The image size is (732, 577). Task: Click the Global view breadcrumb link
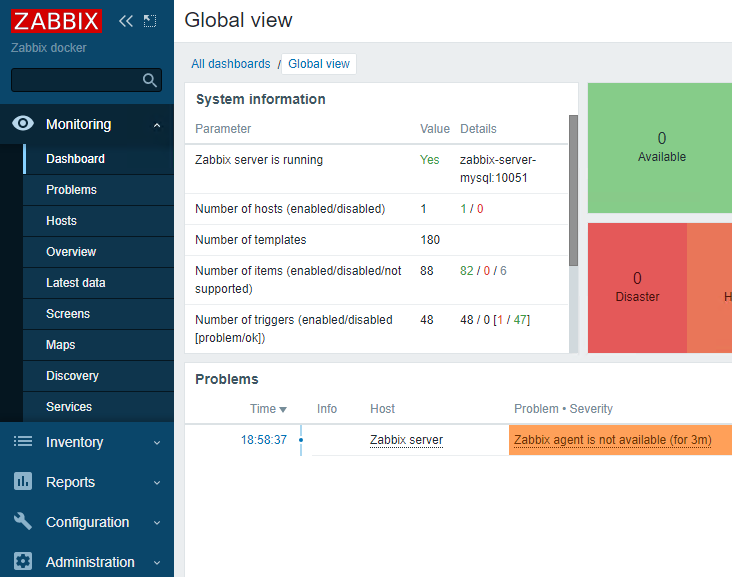click(319, 64)
